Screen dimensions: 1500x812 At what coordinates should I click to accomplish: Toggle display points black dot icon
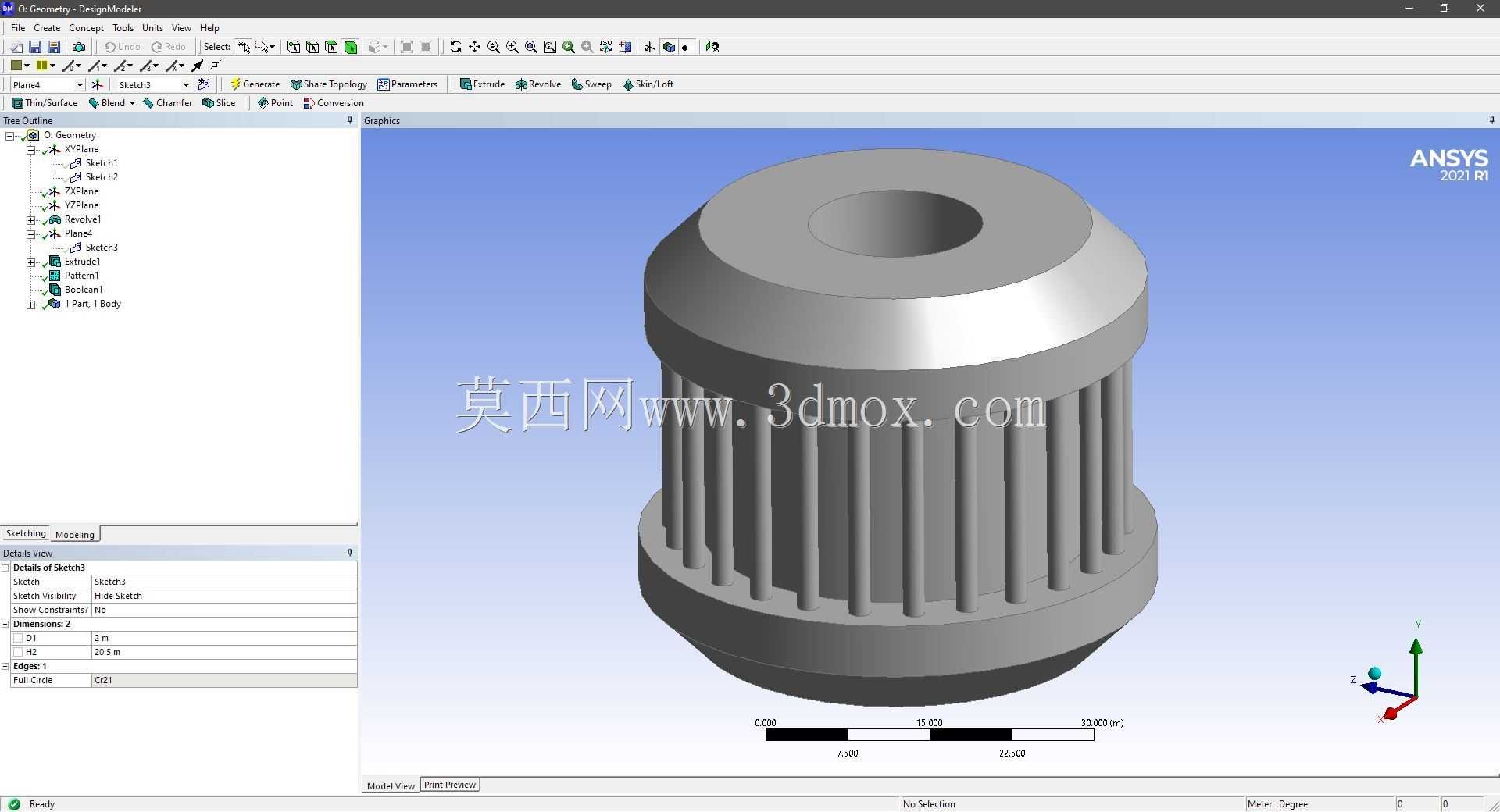[x=685, y=47]
